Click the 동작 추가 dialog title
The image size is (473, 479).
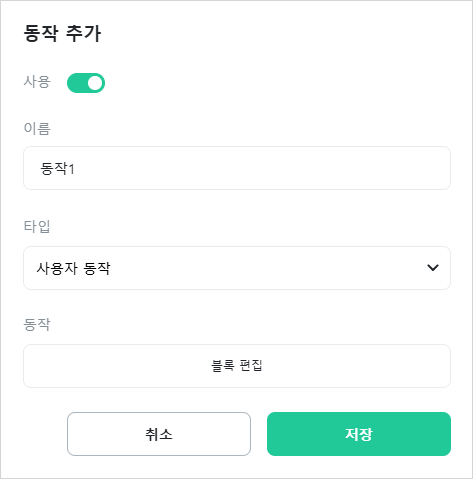click(62, 33)
